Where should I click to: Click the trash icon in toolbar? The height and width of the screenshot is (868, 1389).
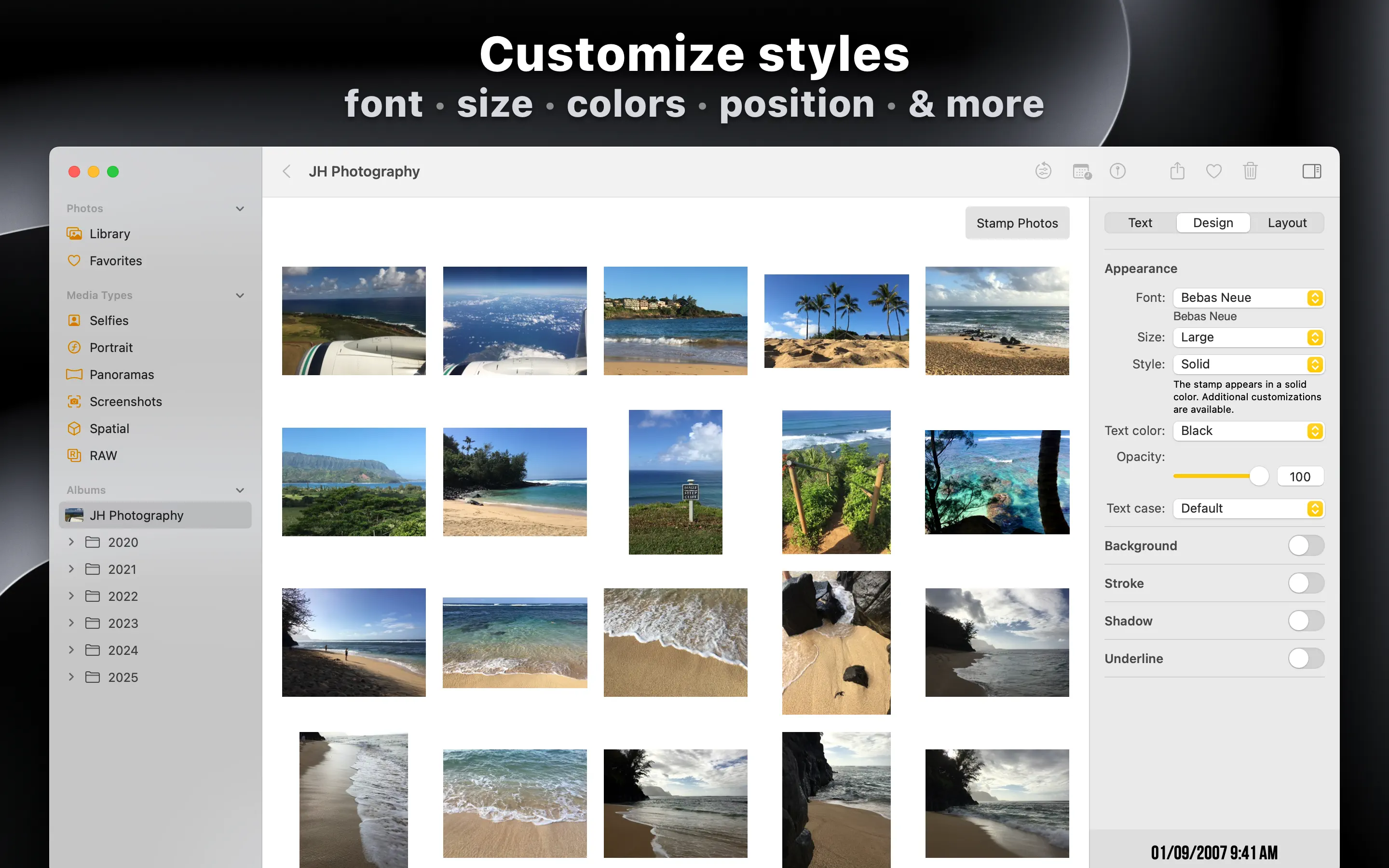pos(1250,171)
